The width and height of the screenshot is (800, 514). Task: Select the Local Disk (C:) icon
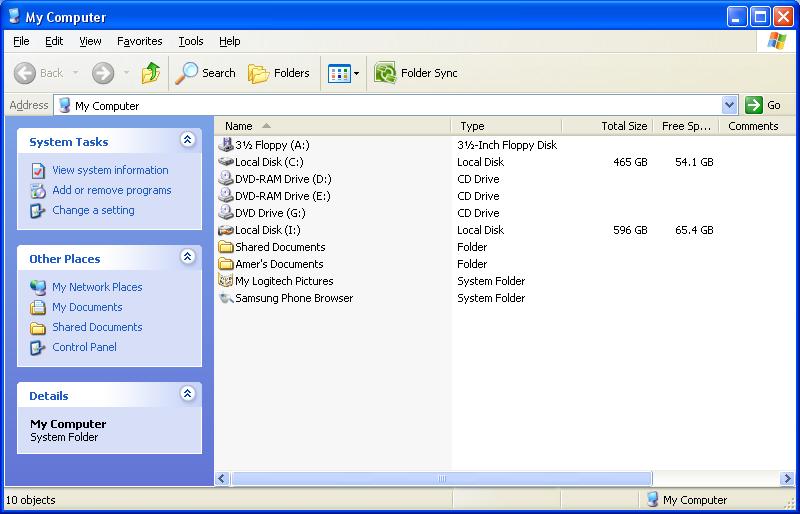[x=226, y=162]
